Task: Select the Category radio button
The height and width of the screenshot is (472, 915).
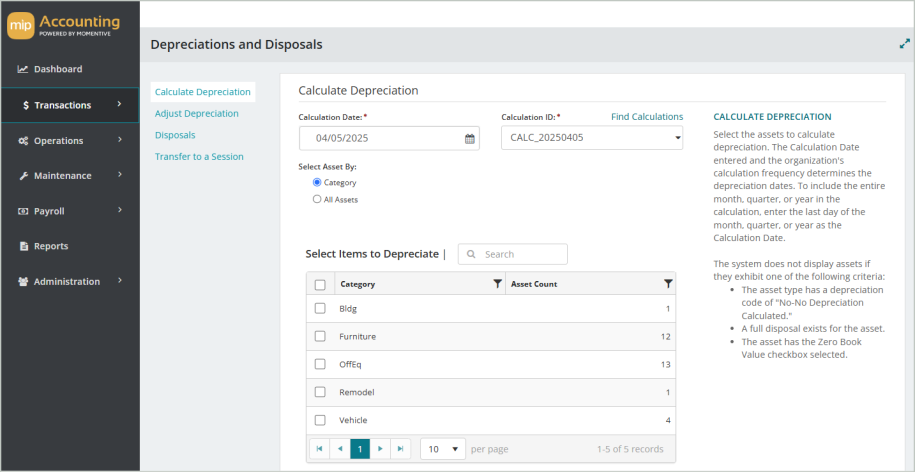Action: pos(317,182)
